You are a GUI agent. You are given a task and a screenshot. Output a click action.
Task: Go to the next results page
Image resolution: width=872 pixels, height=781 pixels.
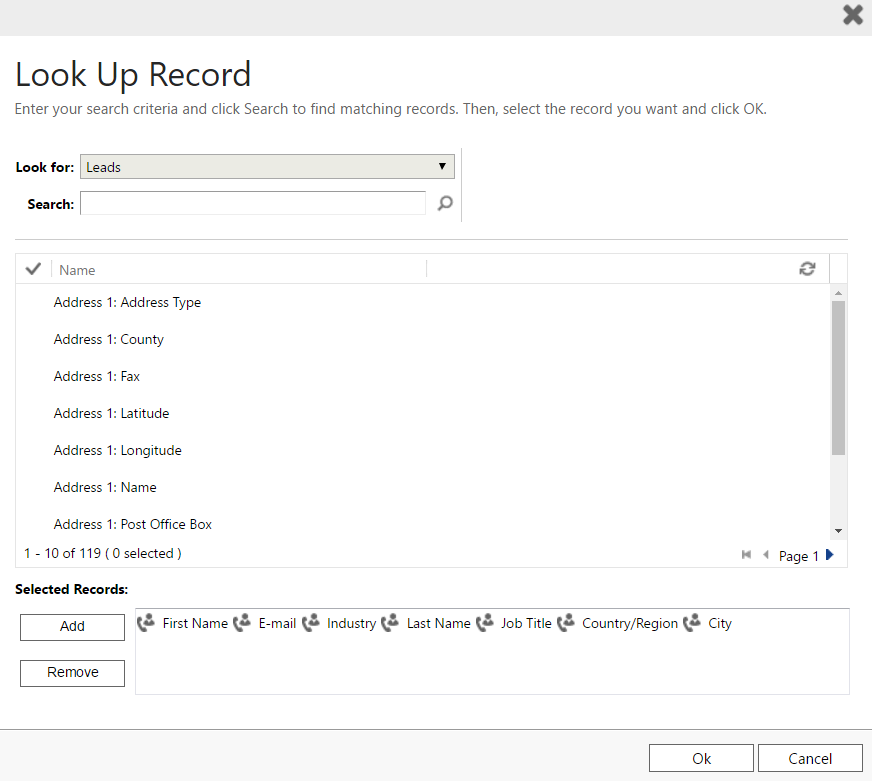tap(830, 555)
